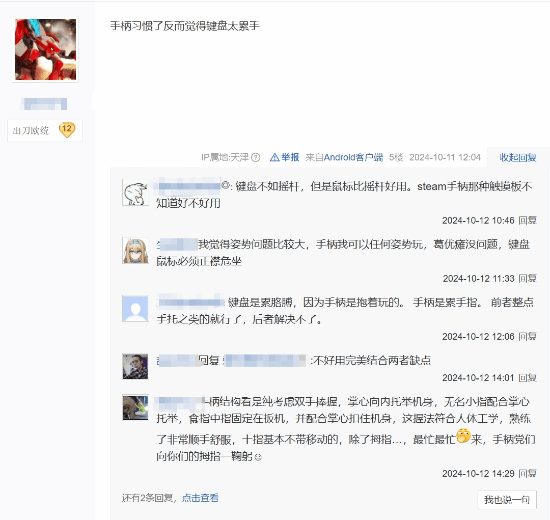The image size is (550, 520).
Task: Reply to the 10:46 comment
Action: 528,220
